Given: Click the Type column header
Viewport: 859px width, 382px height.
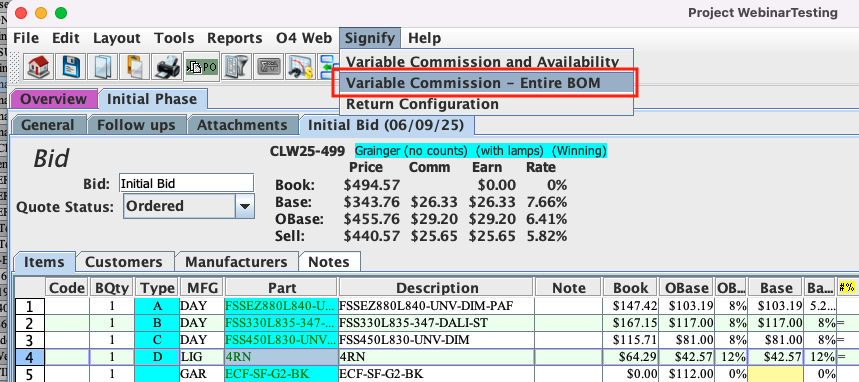Looking at the screenshot, I should coord(157,288).
